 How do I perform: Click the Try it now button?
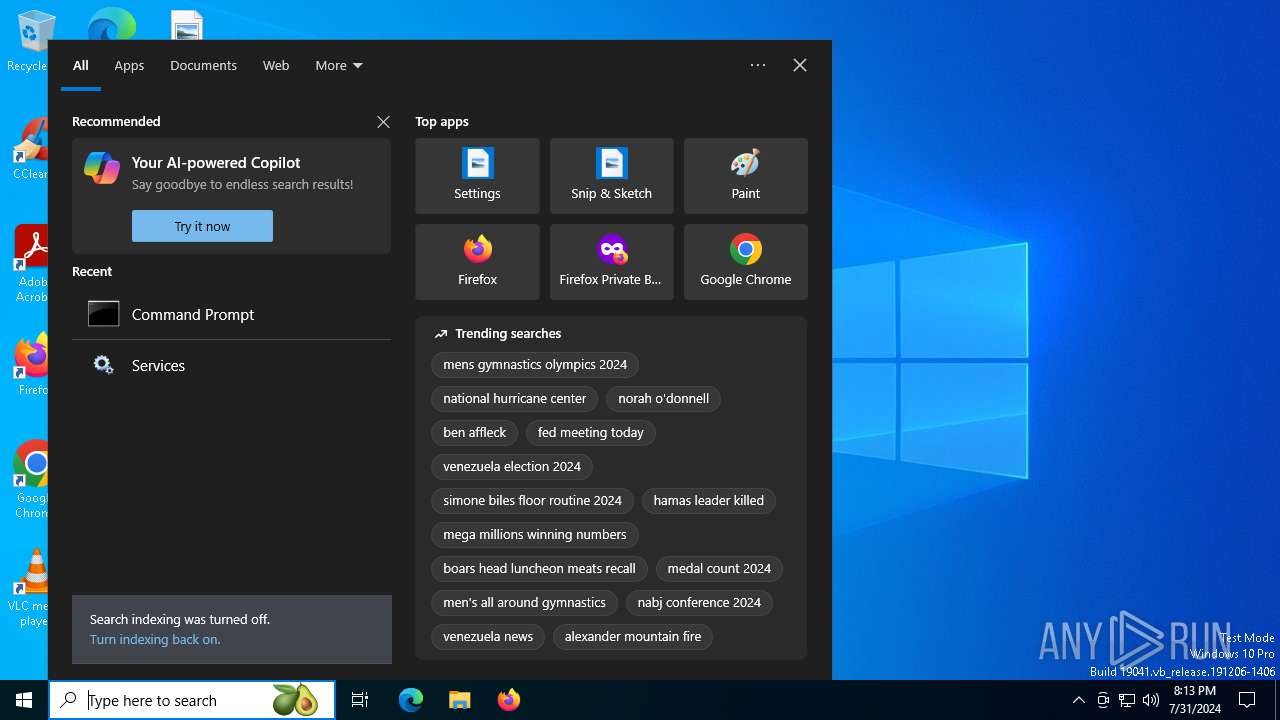[202, 226]
